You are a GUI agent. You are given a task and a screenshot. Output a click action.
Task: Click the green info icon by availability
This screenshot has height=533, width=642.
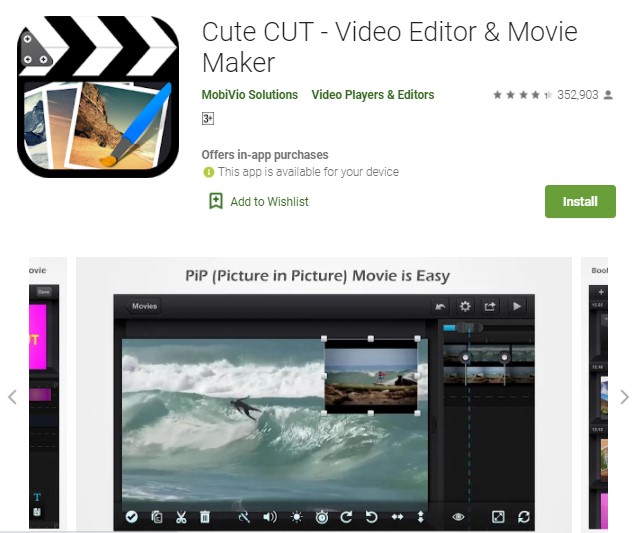(x=208, y=172)
